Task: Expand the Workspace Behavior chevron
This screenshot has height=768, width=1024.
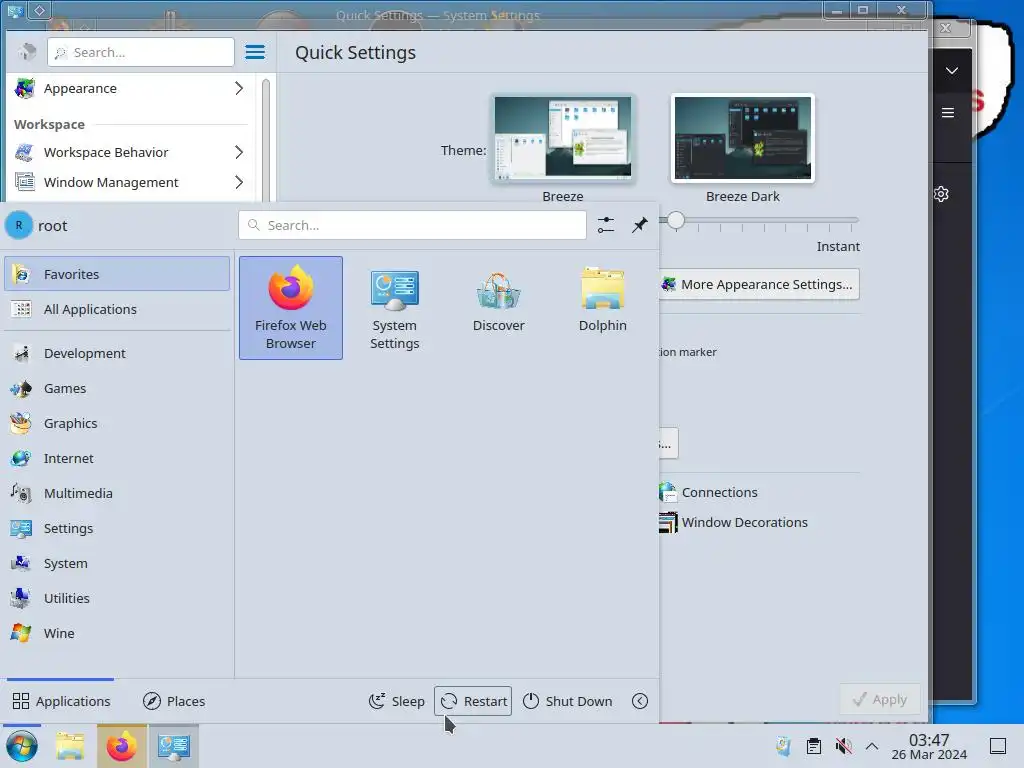Action: tap(239, 152)
